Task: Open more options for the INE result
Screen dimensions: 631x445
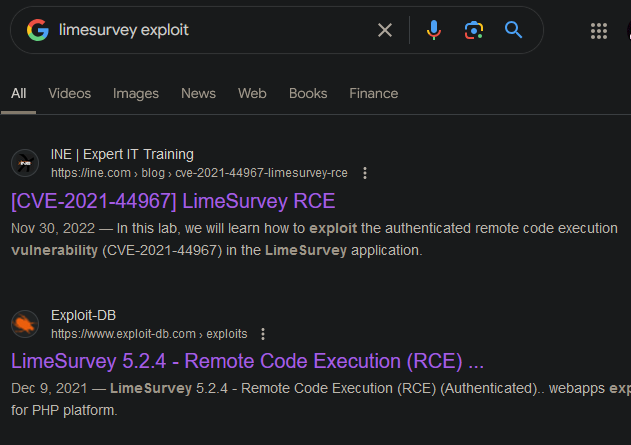Action: tap(365, 173)
